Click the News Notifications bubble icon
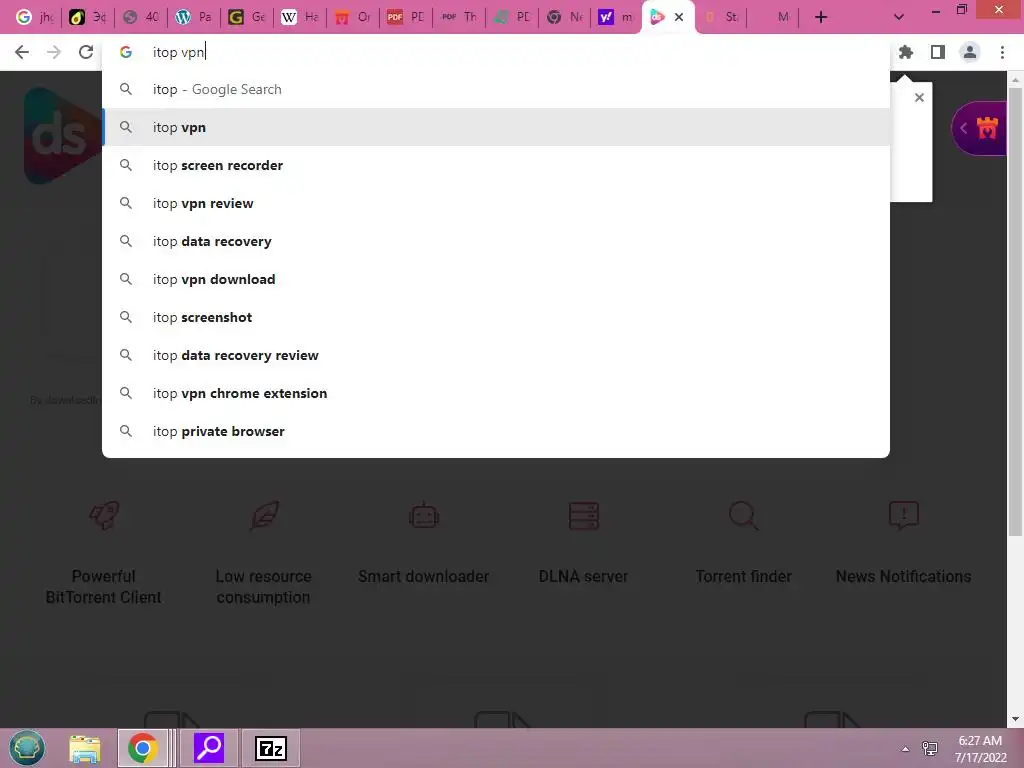 [903, 515]
